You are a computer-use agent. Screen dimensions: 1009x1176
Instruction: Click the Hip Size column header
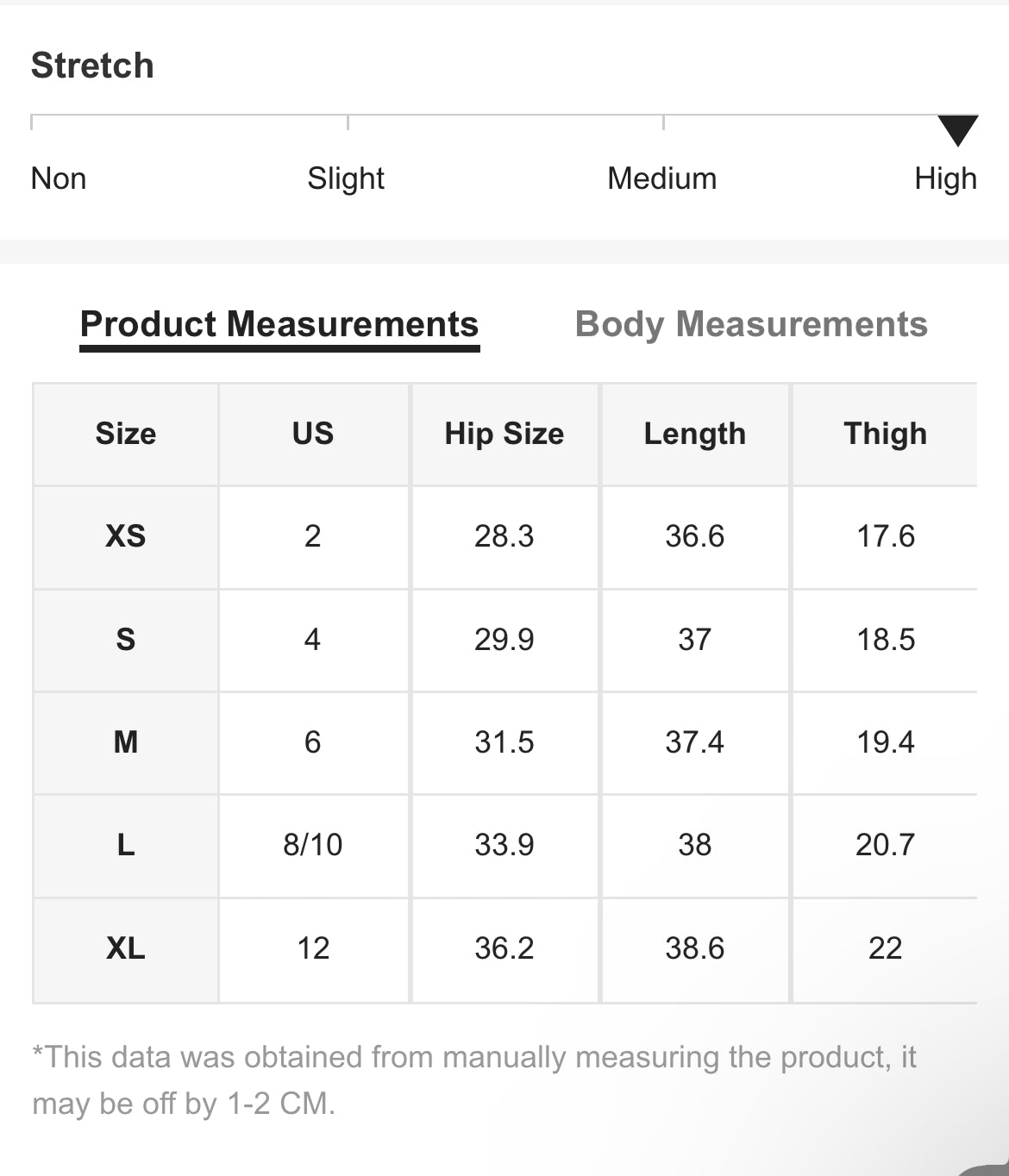coord(504,434)
